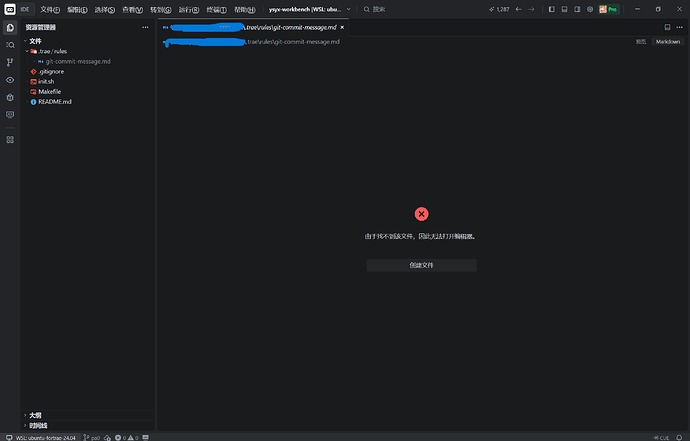This screenshot has width=690, height=441.
Task: Open Makefile in file tree
Action: pyautogui.click(x=49, y=92)
